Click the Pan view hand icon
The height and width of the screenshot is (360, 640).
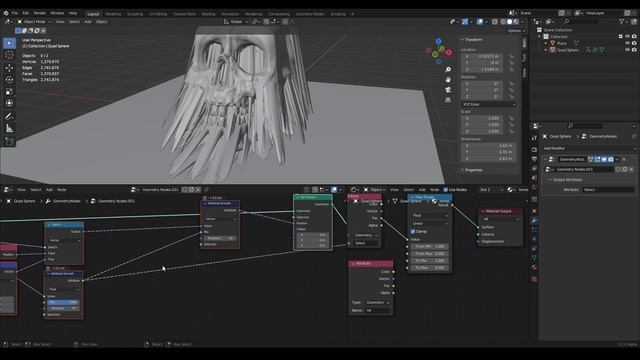[448, 80]
